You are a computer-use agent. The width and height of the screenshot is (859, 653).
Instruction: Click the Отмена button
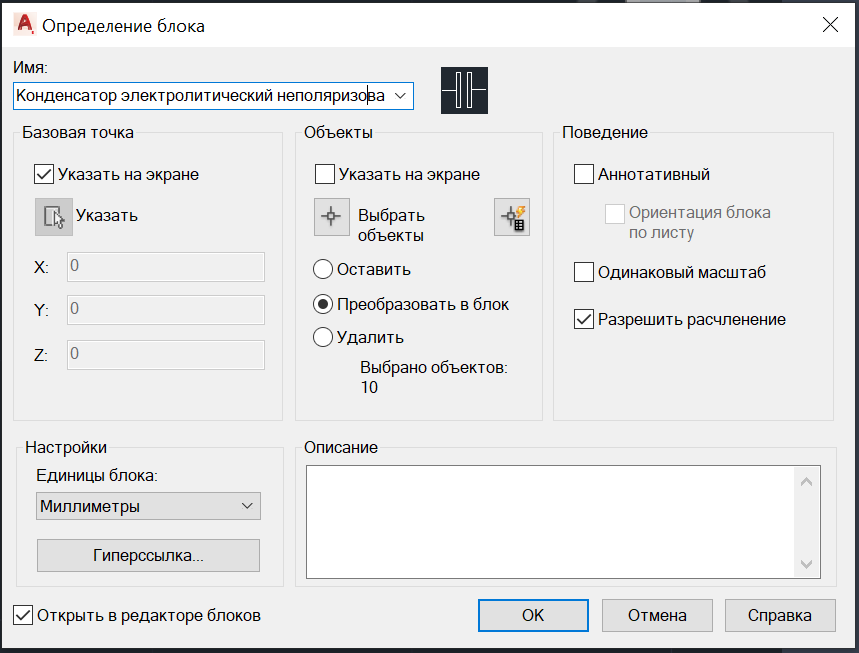point(657,615)
